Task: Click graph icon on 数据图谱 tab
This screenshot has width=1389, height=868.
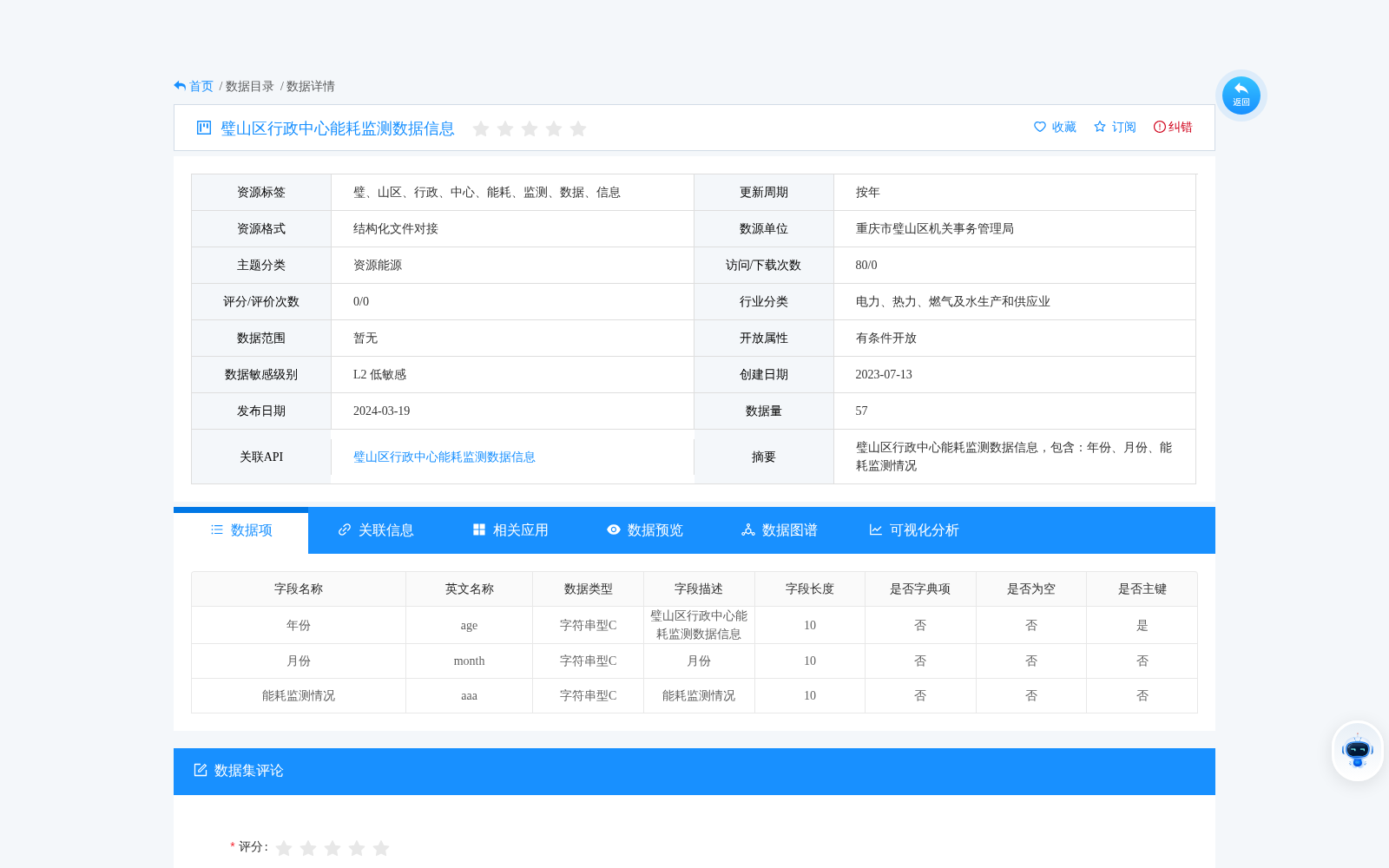Action: [748, 529]
